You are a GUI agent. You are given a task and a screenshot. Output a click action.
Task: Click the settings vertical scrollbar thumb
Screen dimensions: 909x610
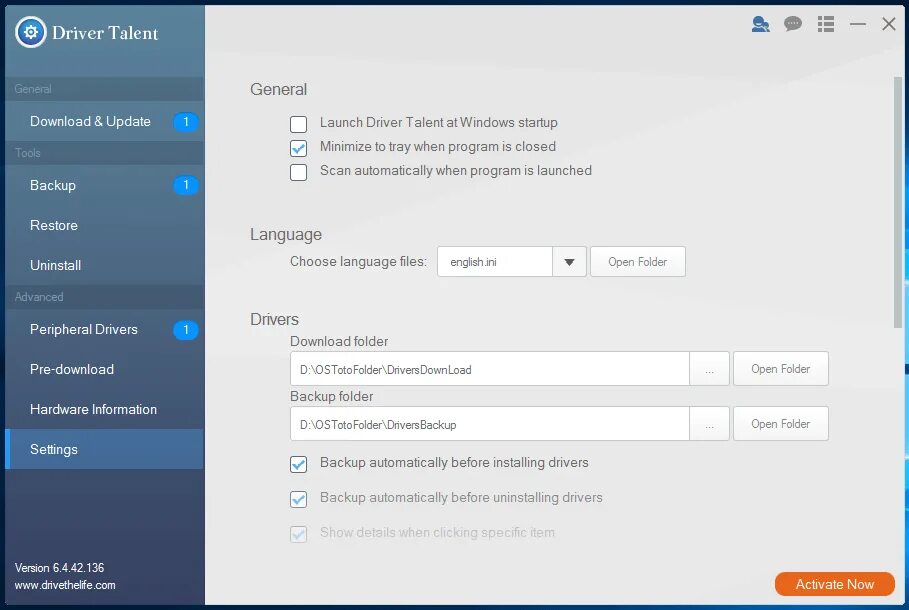coord(898,202)
